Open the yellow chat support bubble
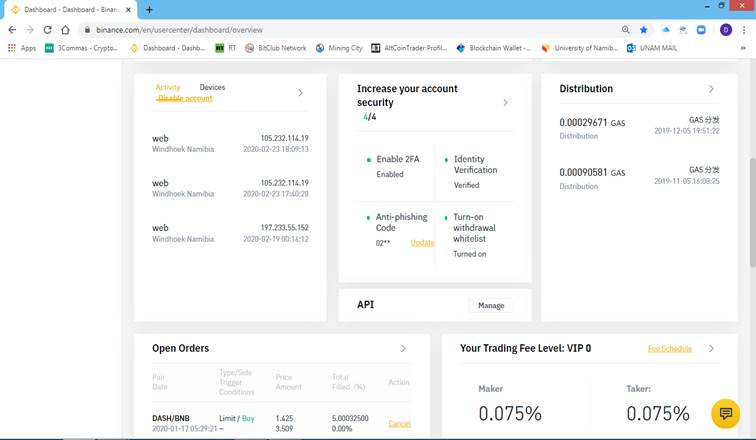This screenshot has width=756, height=440. (x=726, y=413)
